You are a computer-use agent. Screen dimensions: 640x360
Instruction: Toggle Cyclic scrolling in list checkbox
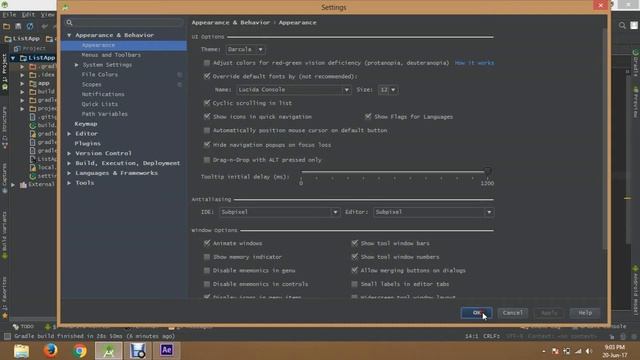207,103
